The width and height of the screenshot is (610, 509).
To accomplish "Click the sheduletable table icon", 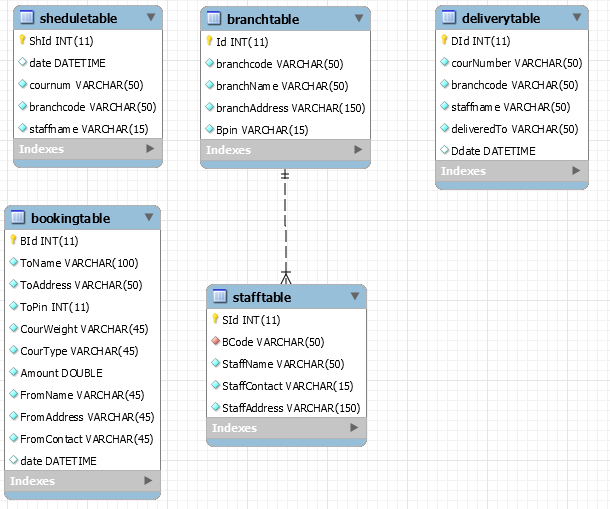I will point(27,18).
